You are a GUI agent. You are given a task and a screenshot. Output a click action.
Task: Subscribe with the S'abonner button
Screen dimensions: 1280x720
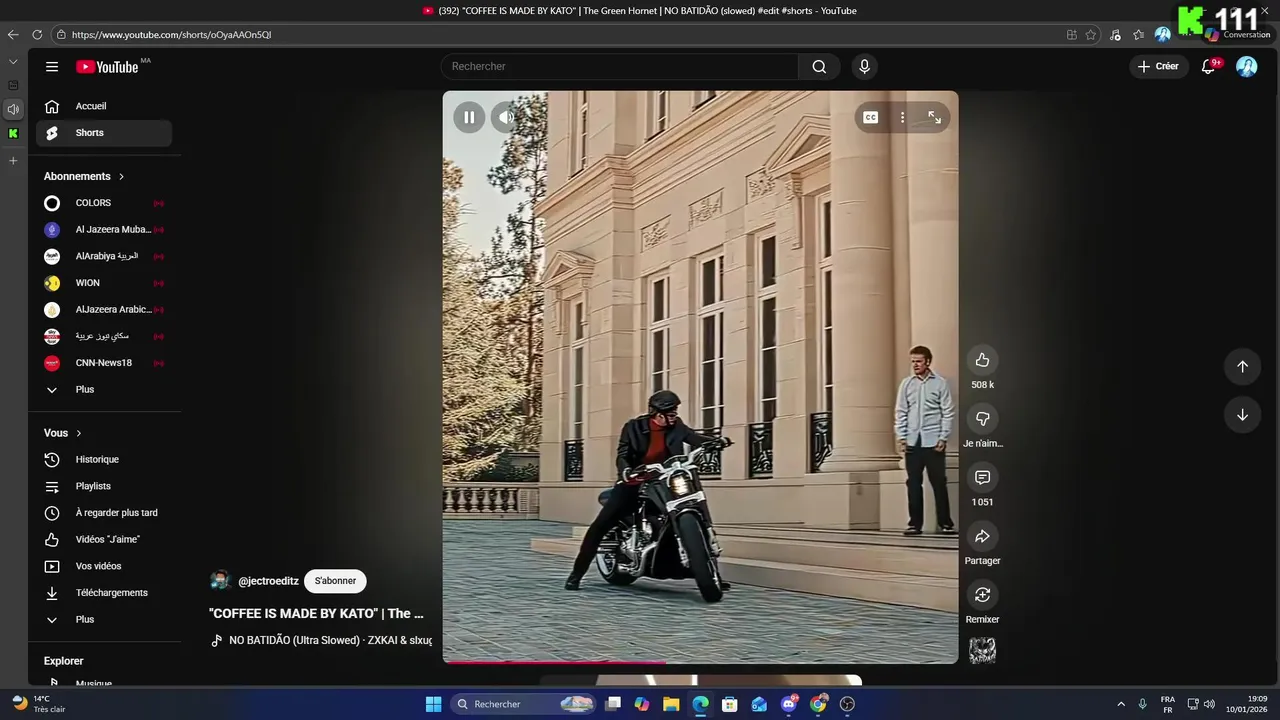(x=335, y=581)
